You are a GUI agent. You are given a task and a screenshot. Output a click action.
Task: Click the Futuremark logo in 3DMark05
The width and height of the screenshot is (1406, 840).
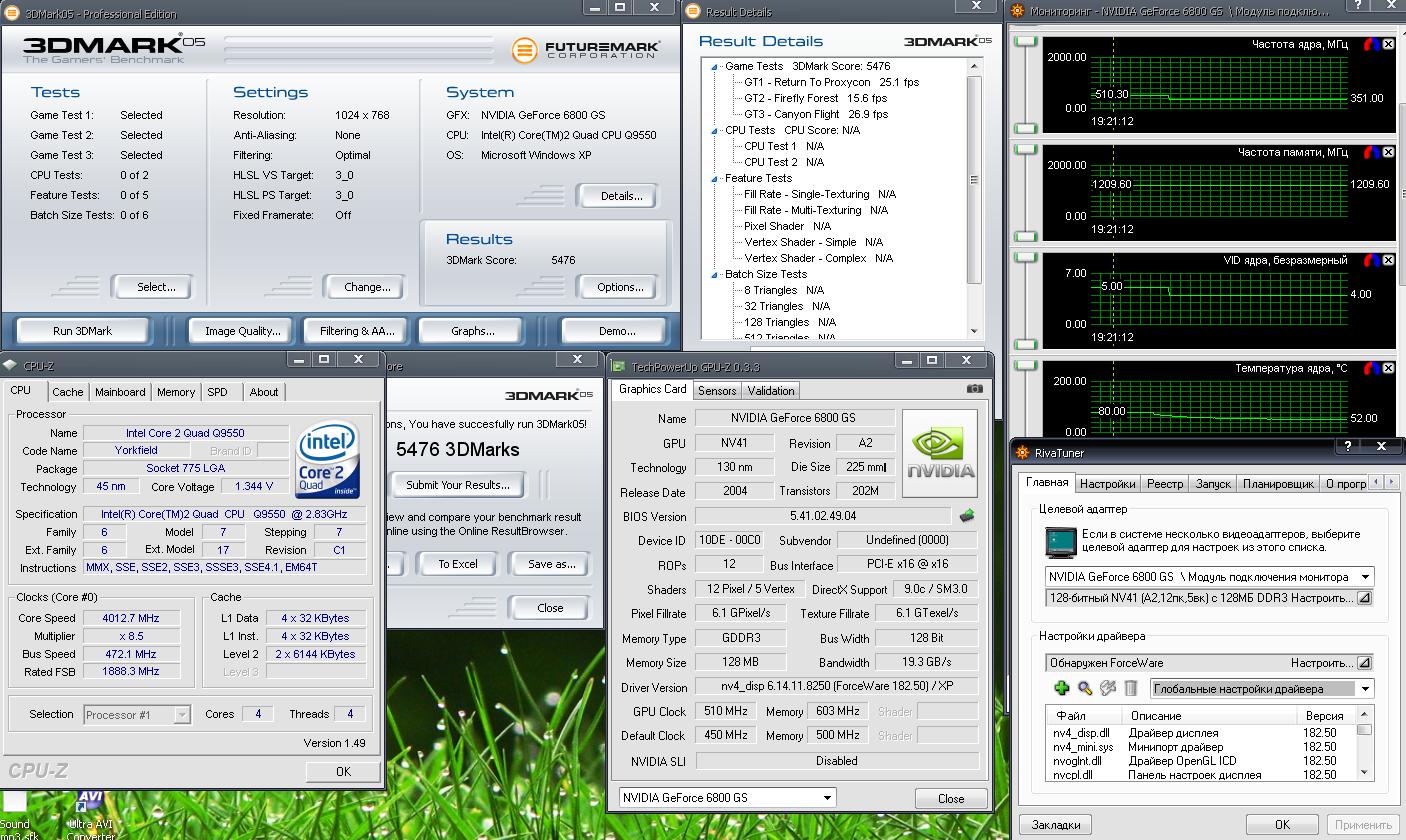(x=585, y=49)
